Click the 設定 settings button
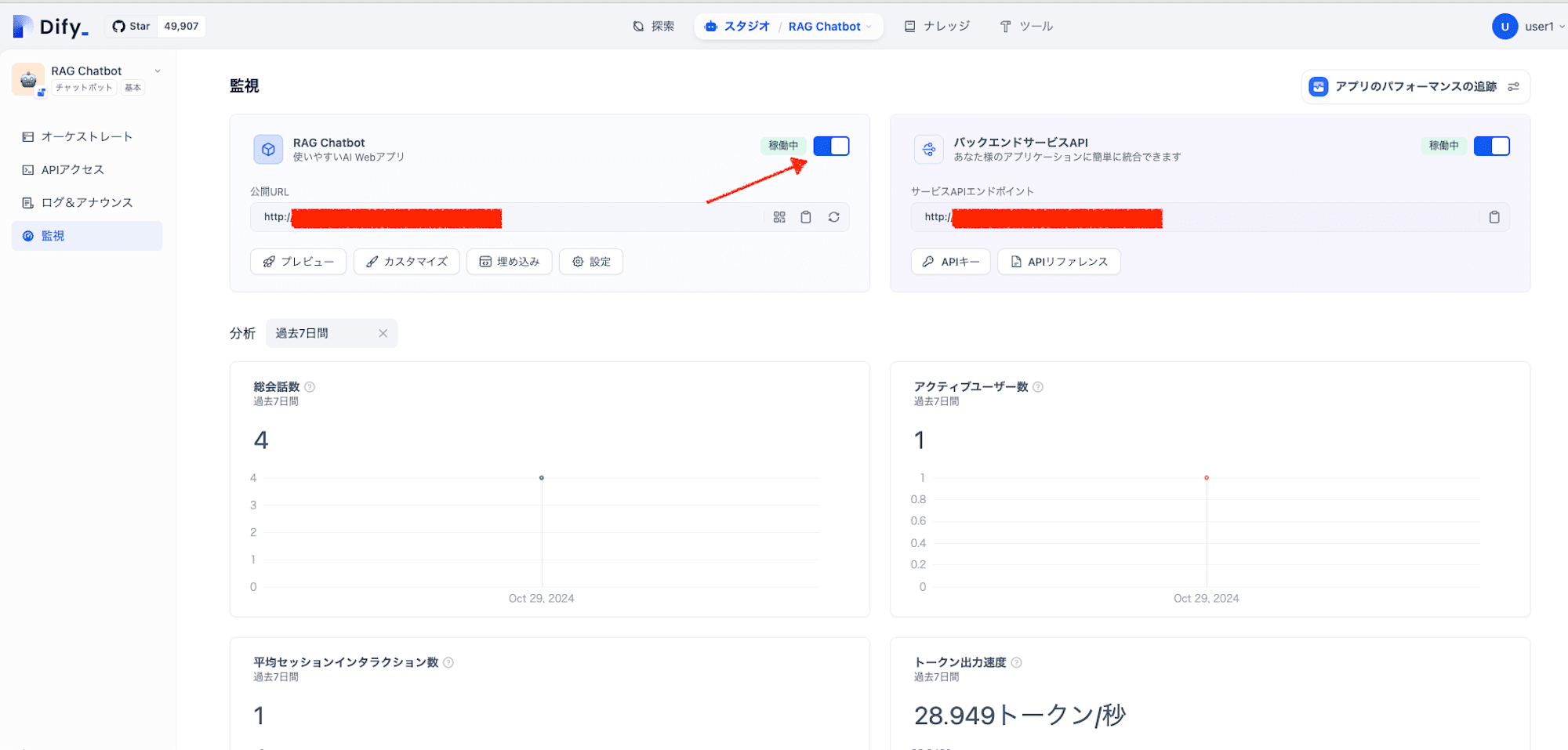This screenshot has width=1568, height=750. (x=591, y=262)
